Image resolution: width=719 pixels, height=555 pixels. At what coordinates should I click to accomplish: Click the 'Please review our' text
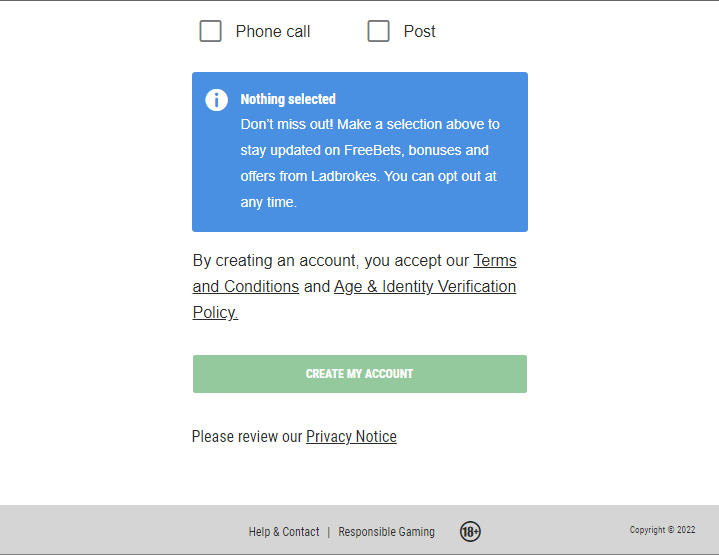(x=247, y=437)
